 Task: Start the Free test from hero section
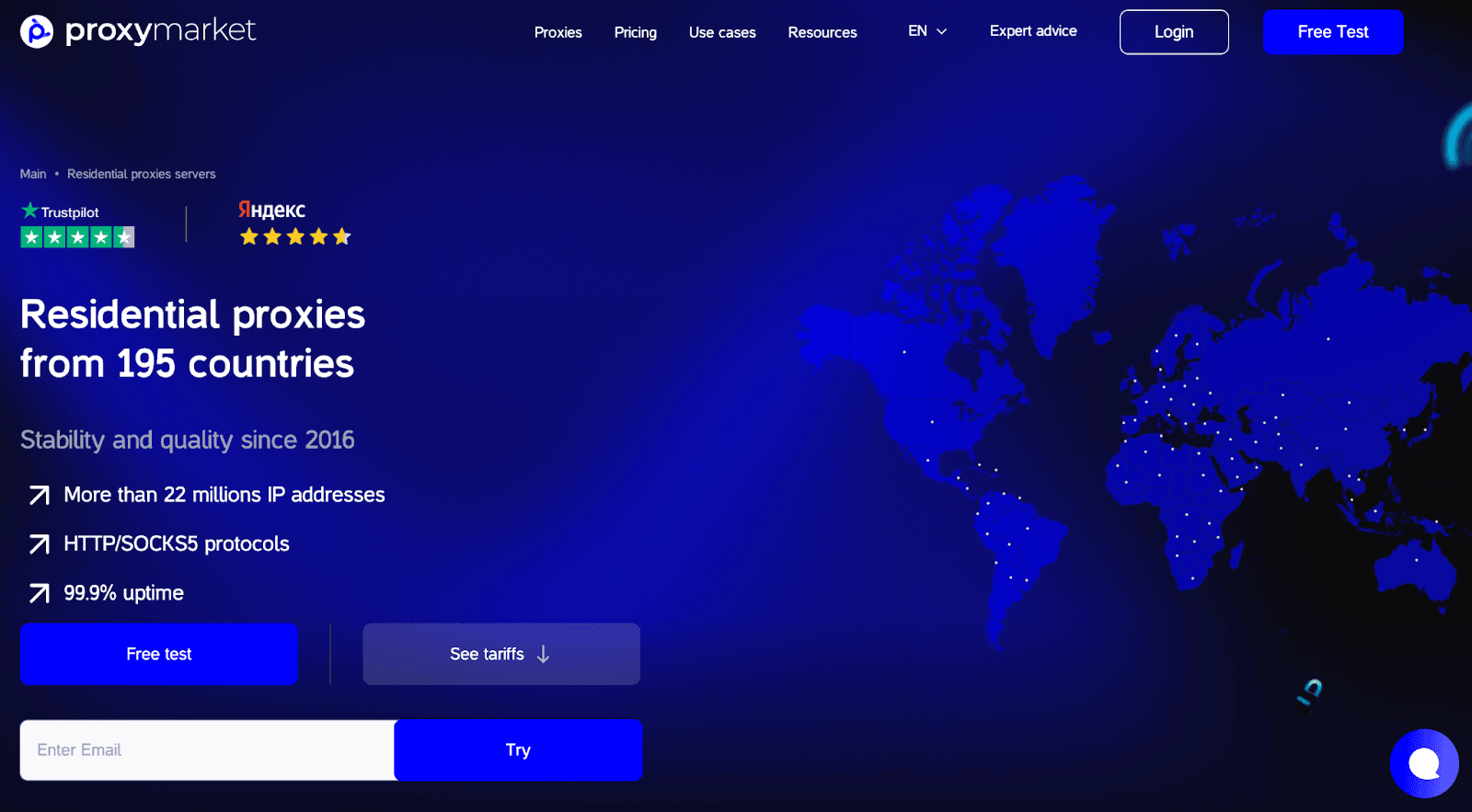[x=159, y=654]
